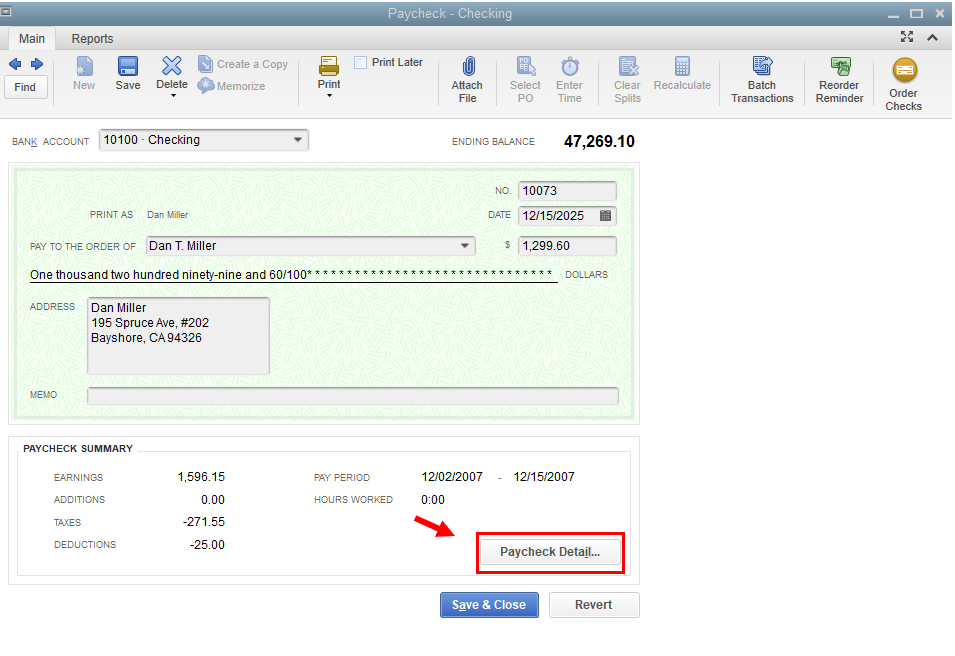Select the Deductions value -25.00

click(x=207, y=545)
